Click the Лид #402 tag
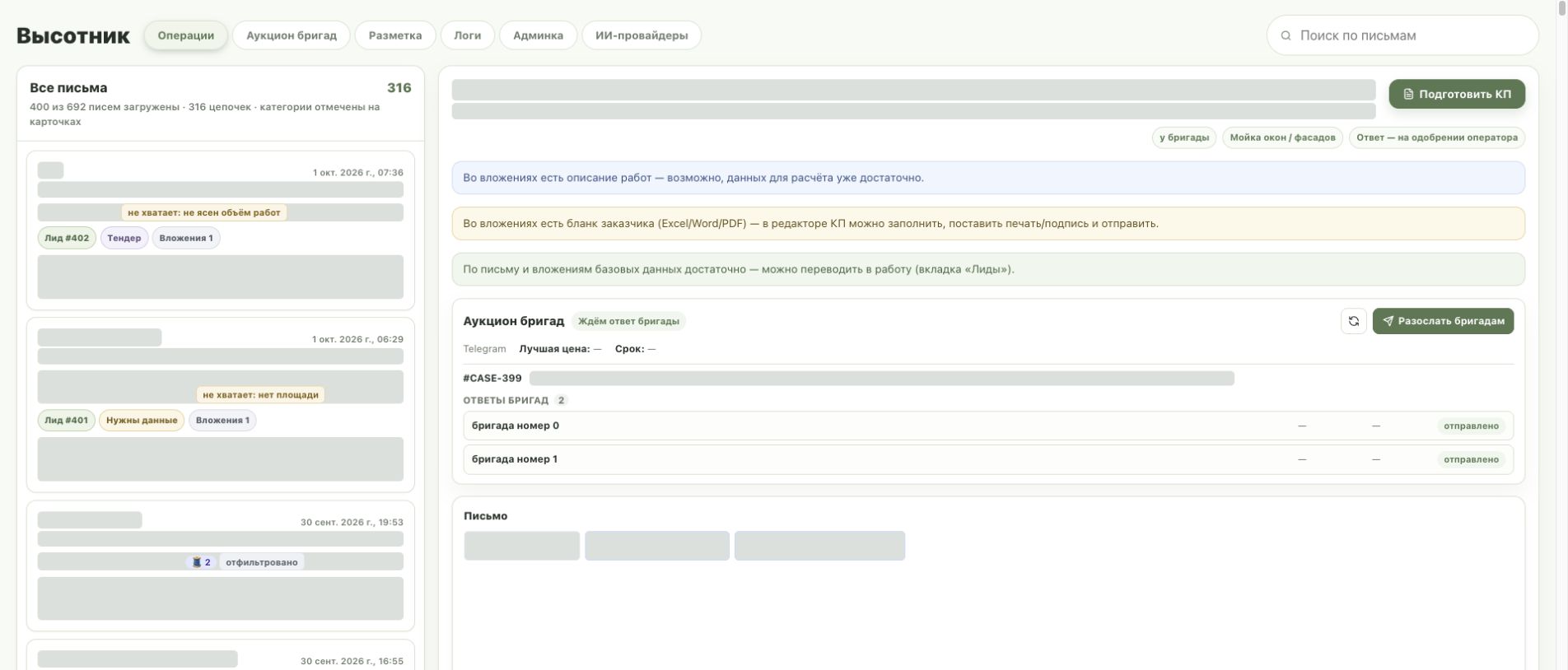Image resolution: width=1568 pixels, height=670 pixels. (67, 238)
